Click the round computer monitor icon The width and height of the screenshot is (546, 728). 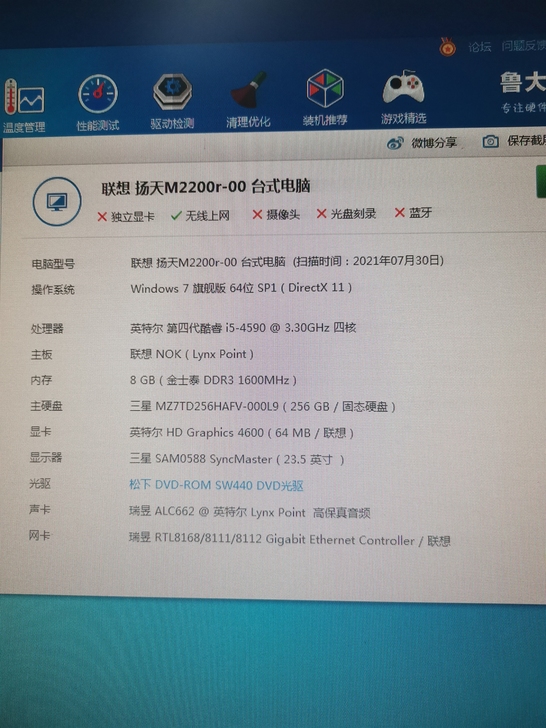click(57, 202)
